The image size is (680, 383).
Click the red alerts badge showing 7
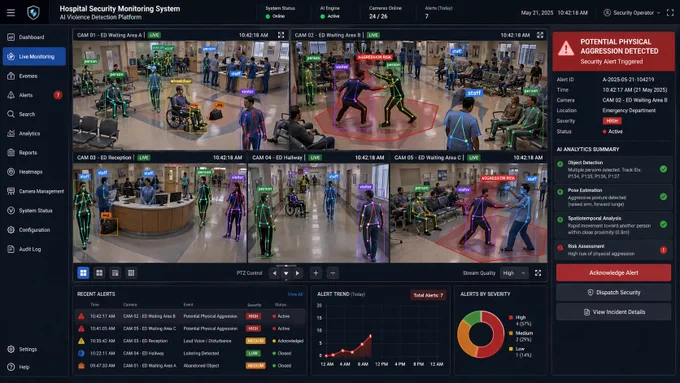58,95
